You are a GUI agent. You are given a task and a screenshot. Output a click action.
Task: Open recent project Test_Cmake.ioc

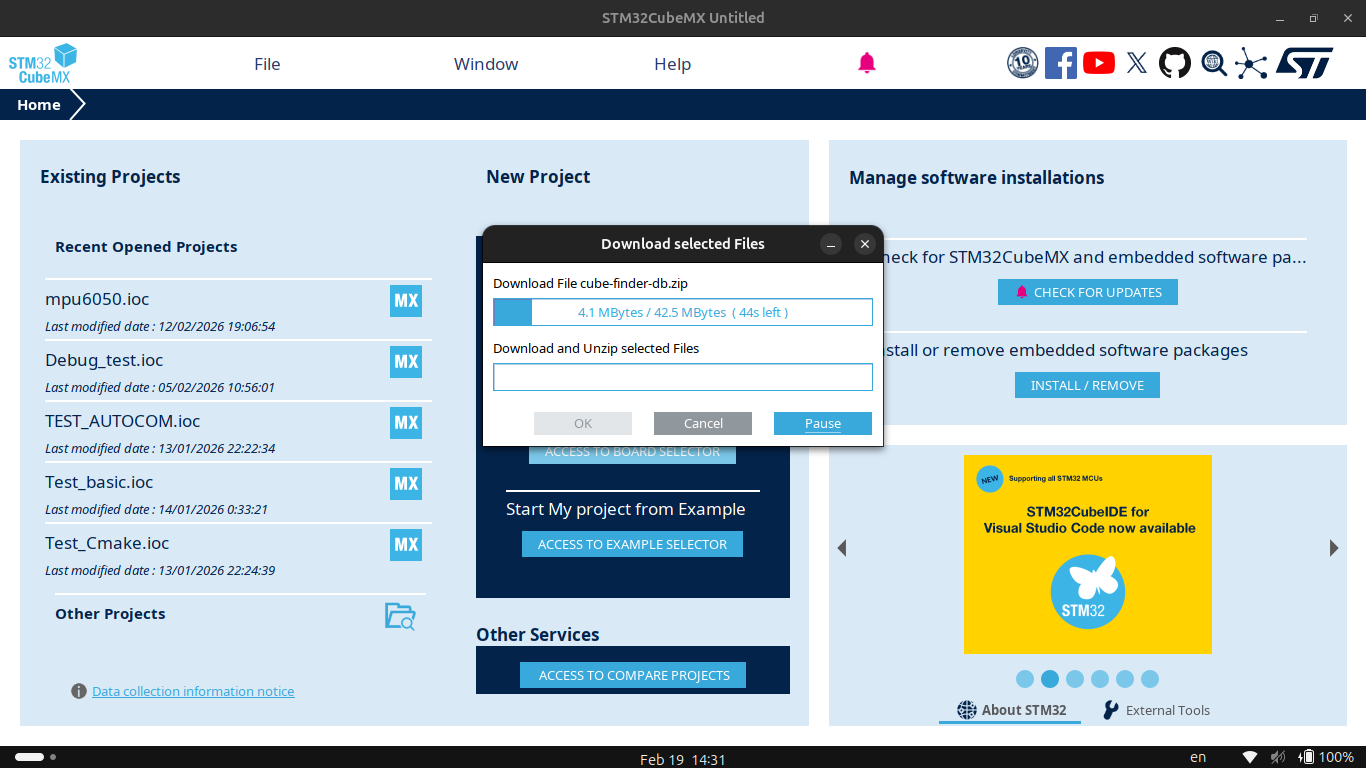click(107, 543)
